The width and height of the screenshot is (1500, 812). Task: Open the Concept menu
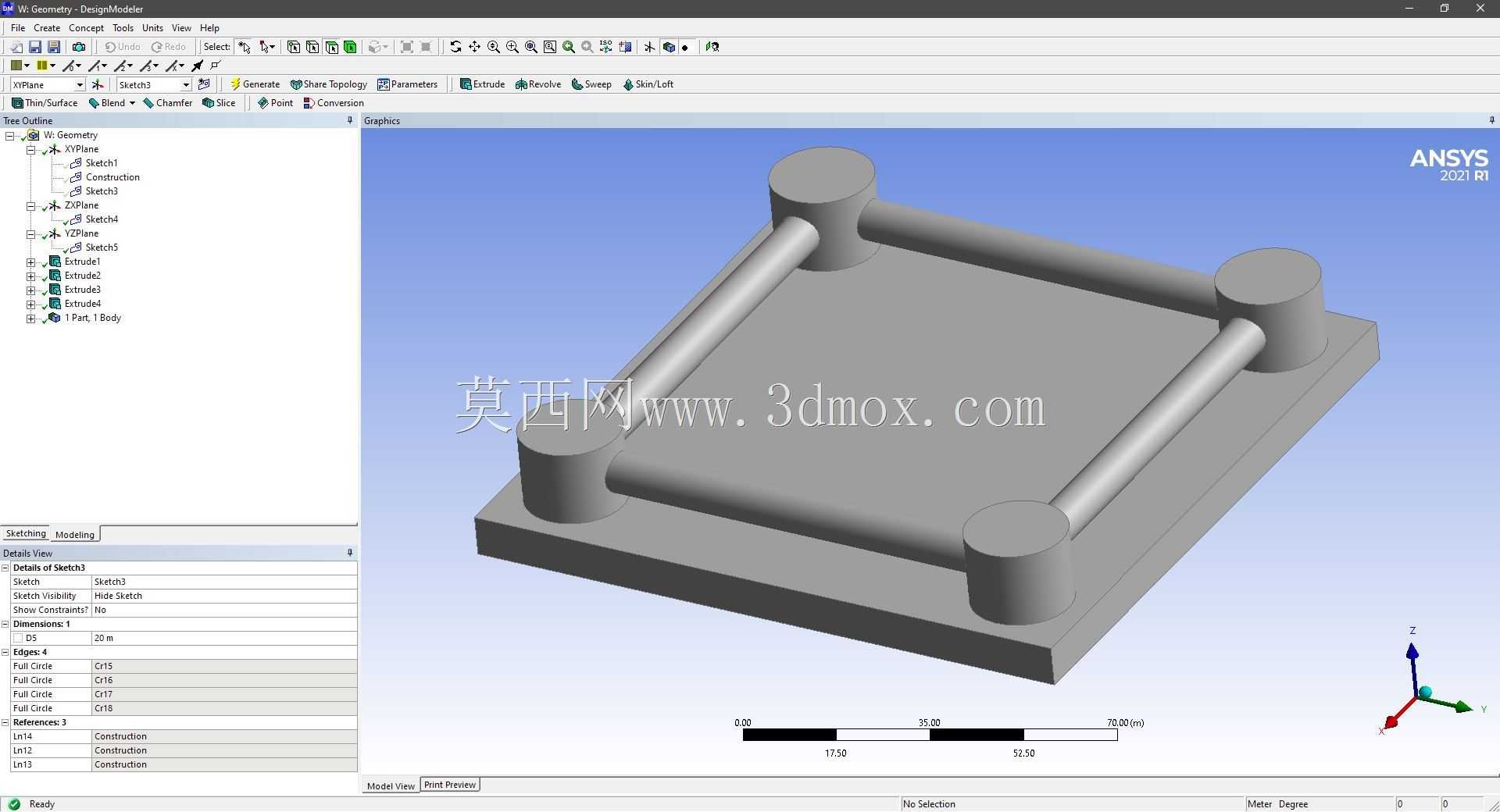pos(86,28)
